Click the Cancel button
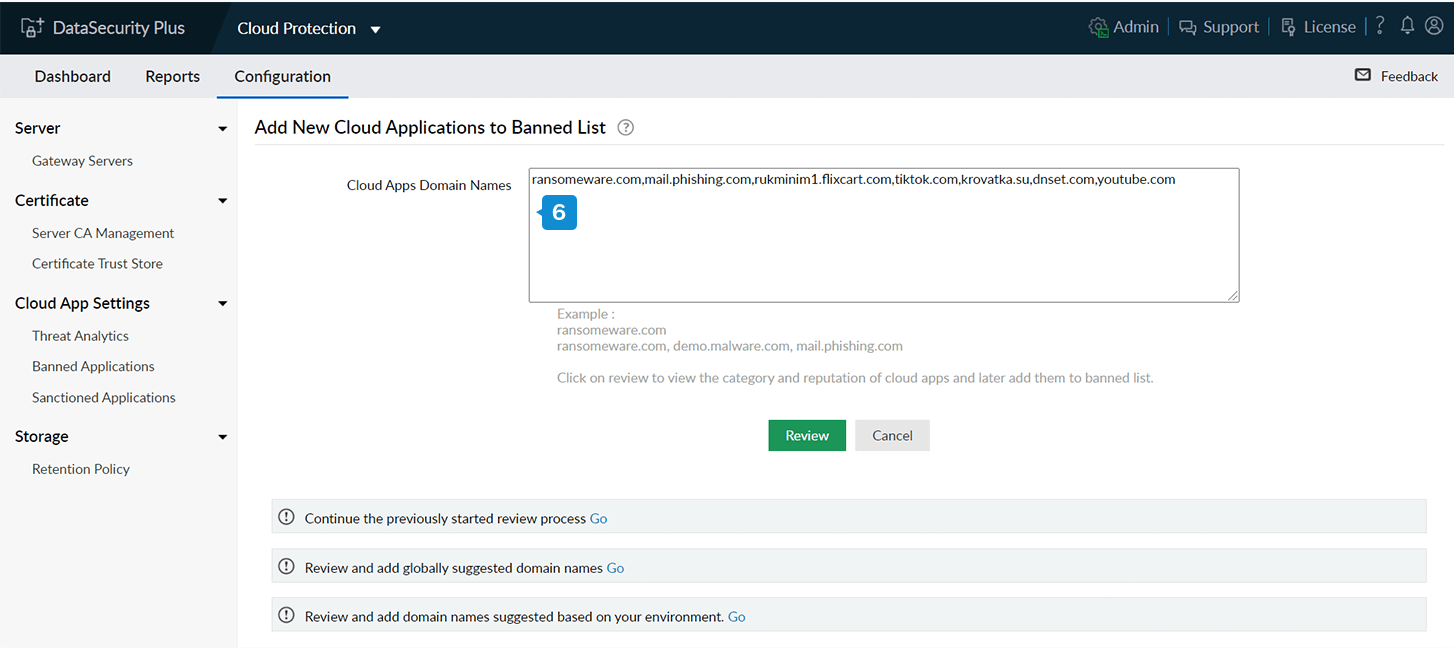1454x648 pixels. (x=892, y=436)
